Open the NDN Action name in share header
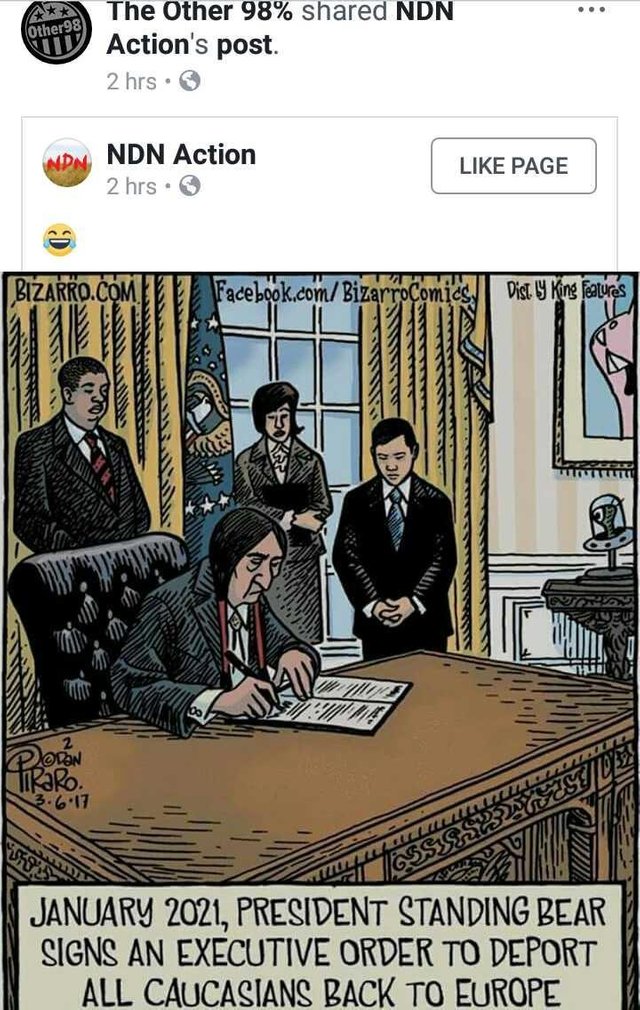Image resolution: width=640 pixels, height=1010 pixels. (x=280, y=28)
